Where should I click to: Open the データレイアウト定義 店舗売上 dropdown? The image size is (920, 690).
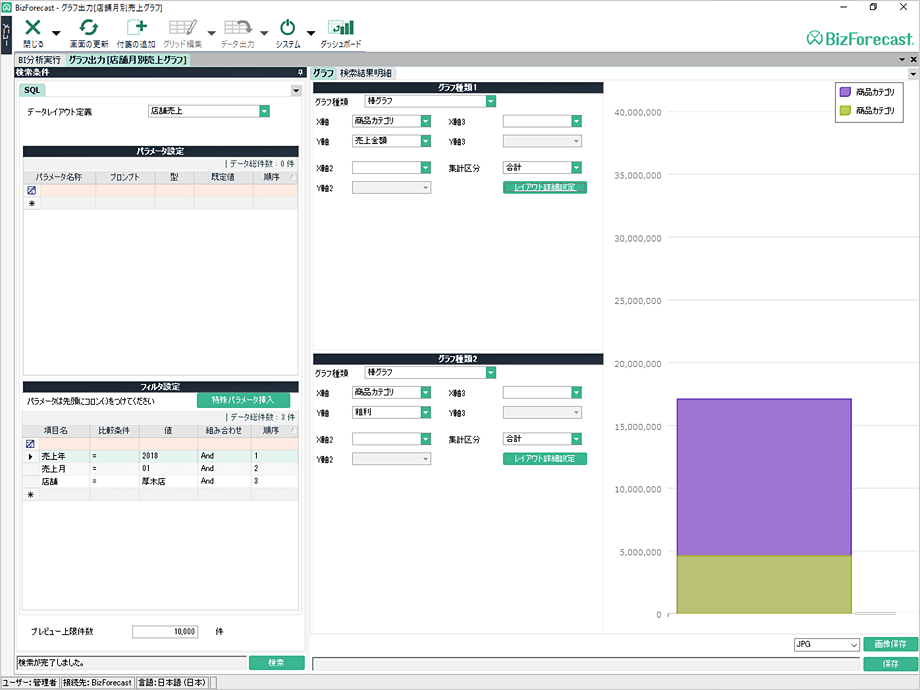(265, 111)
